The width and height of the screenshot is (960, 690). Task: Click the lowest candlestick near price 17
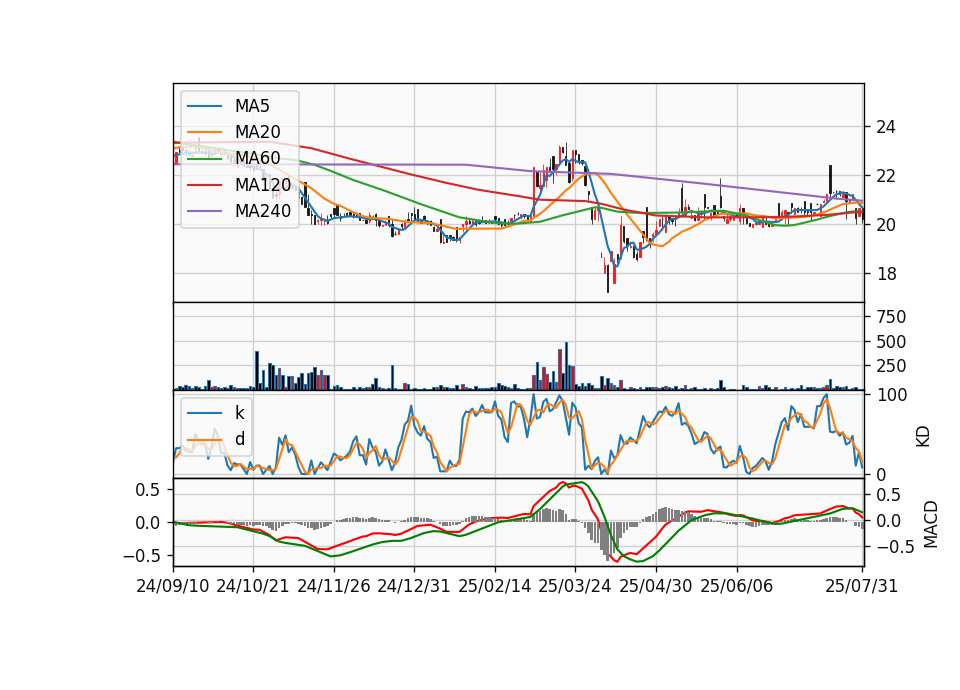[x=608, y=279]
